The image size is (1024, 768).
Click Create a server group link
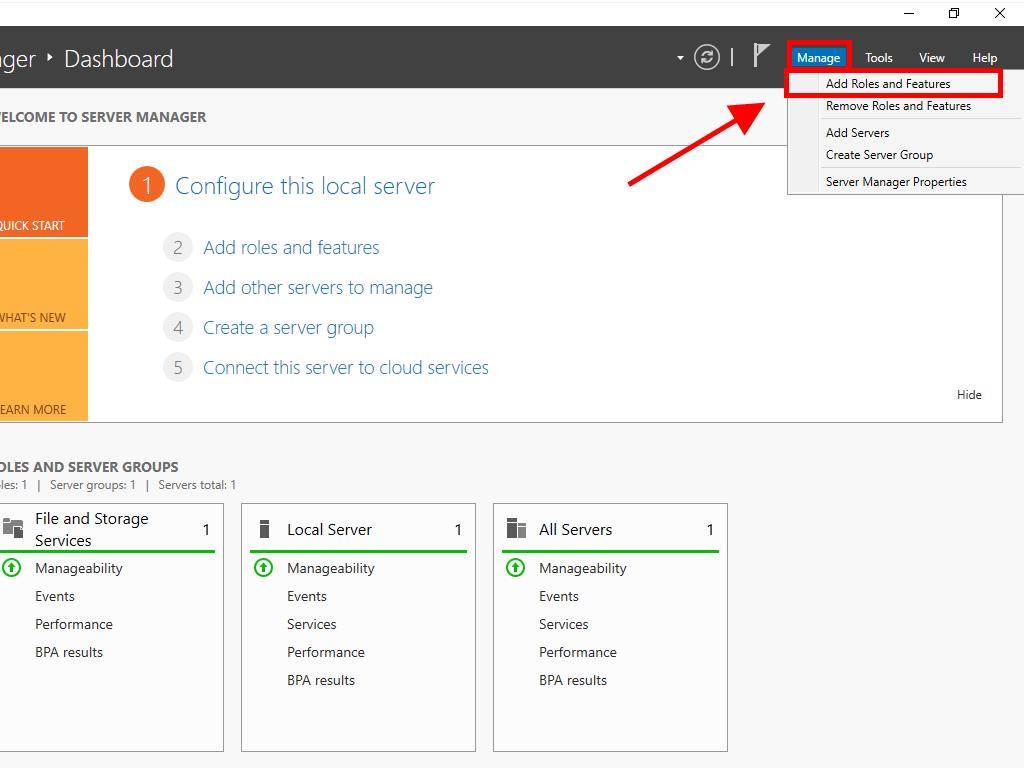289,327
